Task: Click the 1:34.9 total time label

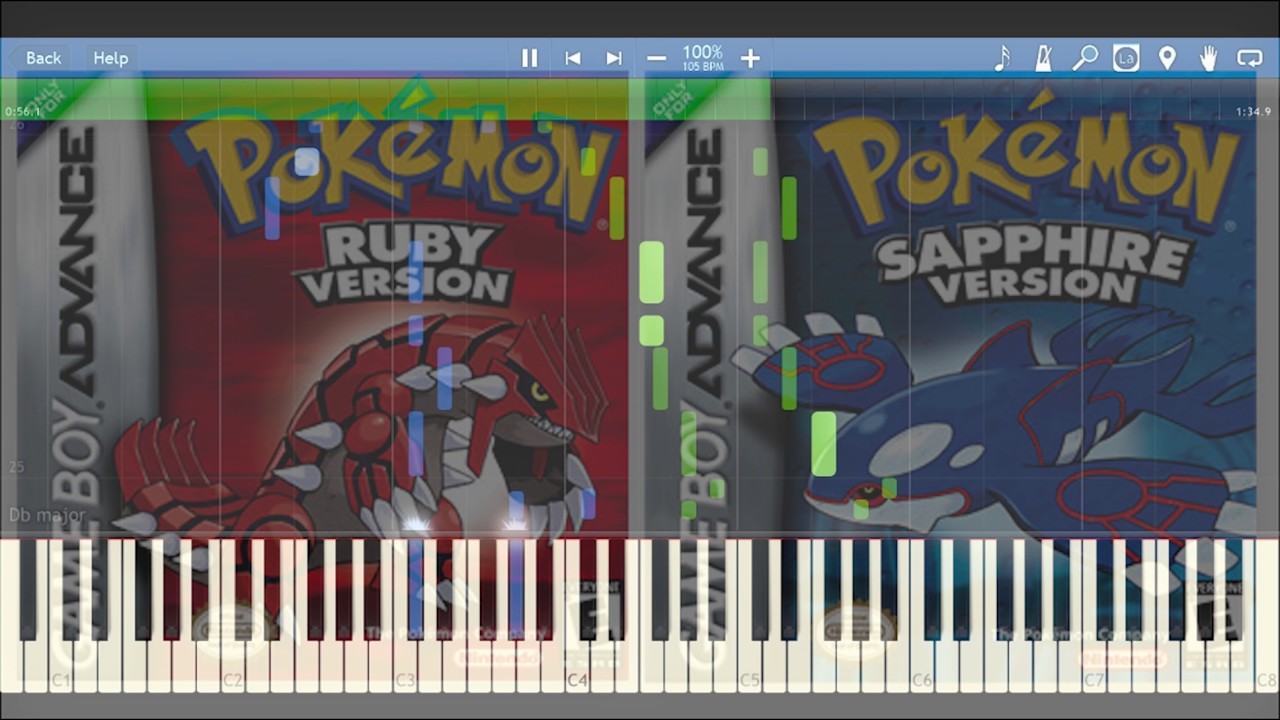Action: [1253, 112]
